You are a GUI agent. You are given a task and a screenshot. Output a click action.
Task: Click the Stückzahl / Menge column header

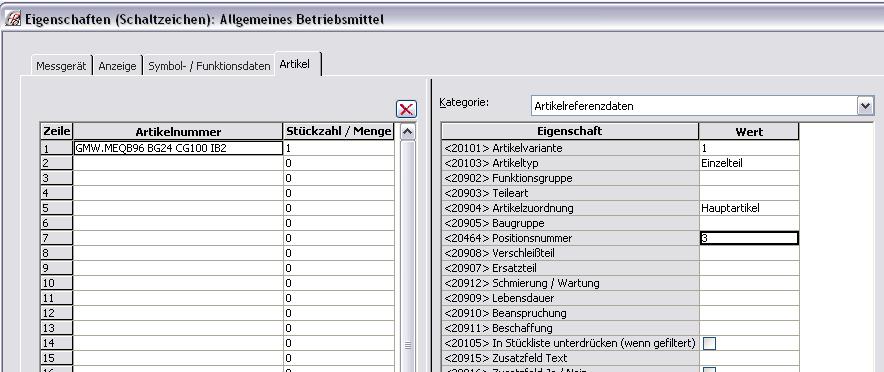pyautogui.click(x=338, y=132)
